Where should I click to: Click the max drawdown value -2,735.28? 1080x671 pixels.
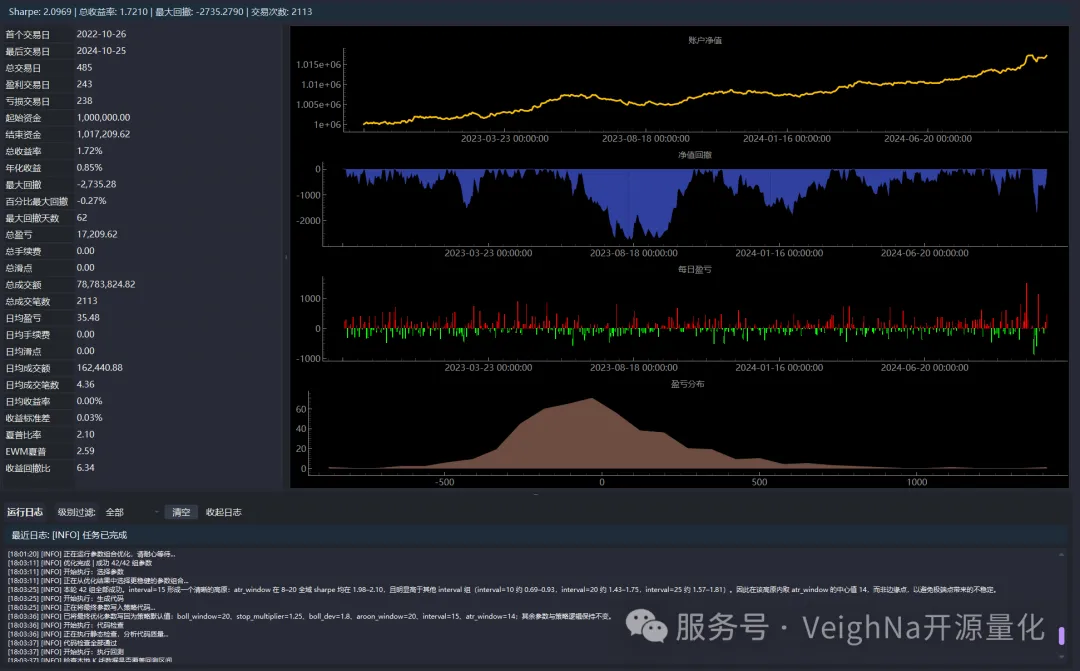point(96,185)
